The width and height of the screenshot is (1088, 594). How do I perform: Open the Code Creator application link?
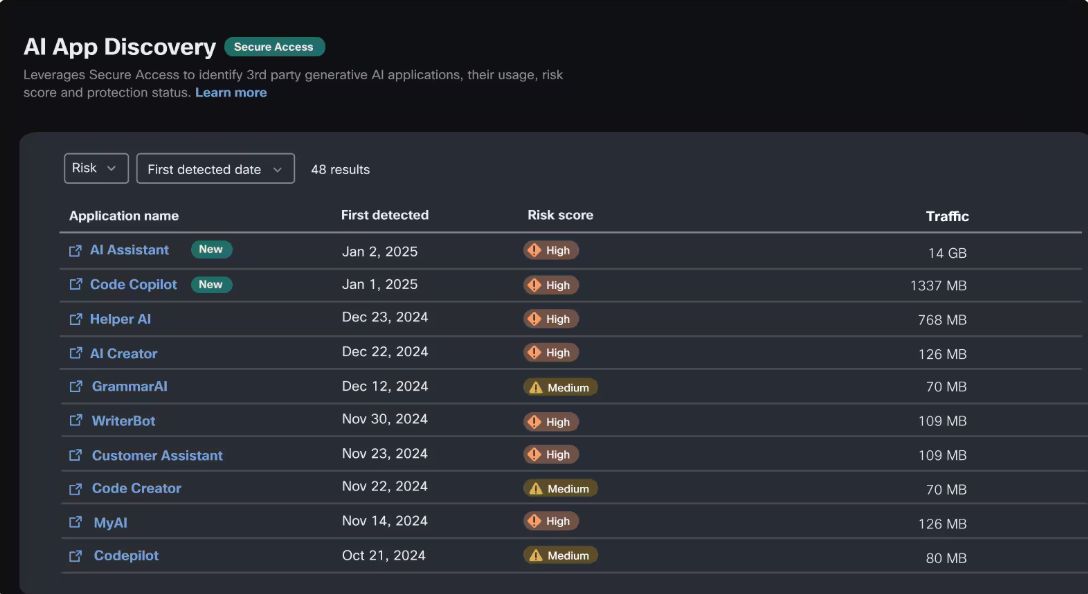tap(137, 489)
